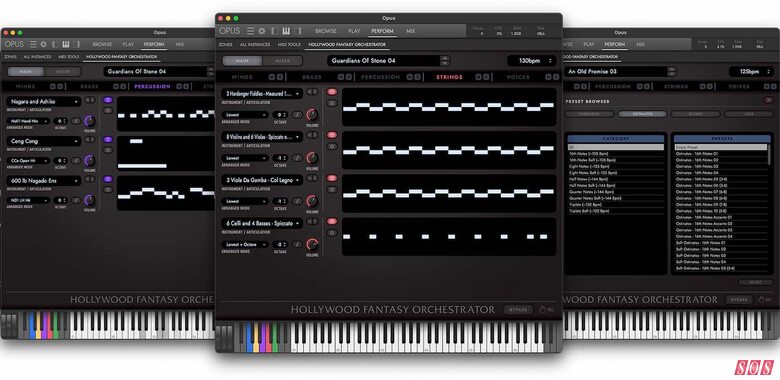Screen dimensions: 780x380
Task: Open the 8 Violins and 6 Violas instrument dropdown
Action: (x=262, y=136)
